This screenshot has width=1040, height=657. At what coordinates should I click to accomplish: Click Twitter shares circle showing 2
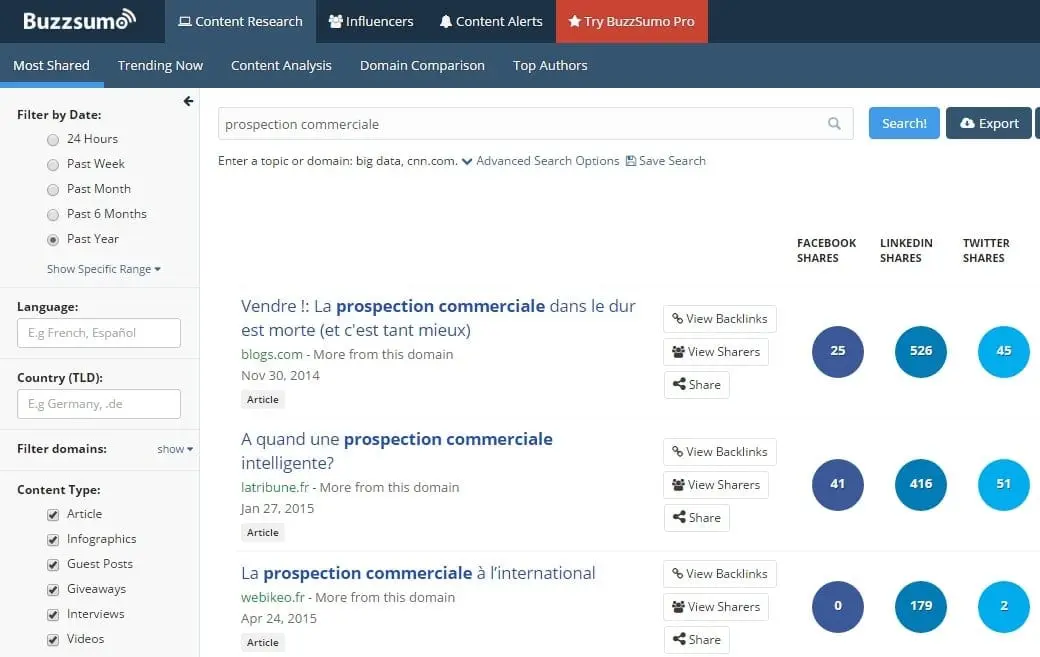[x=1004, y=607]
